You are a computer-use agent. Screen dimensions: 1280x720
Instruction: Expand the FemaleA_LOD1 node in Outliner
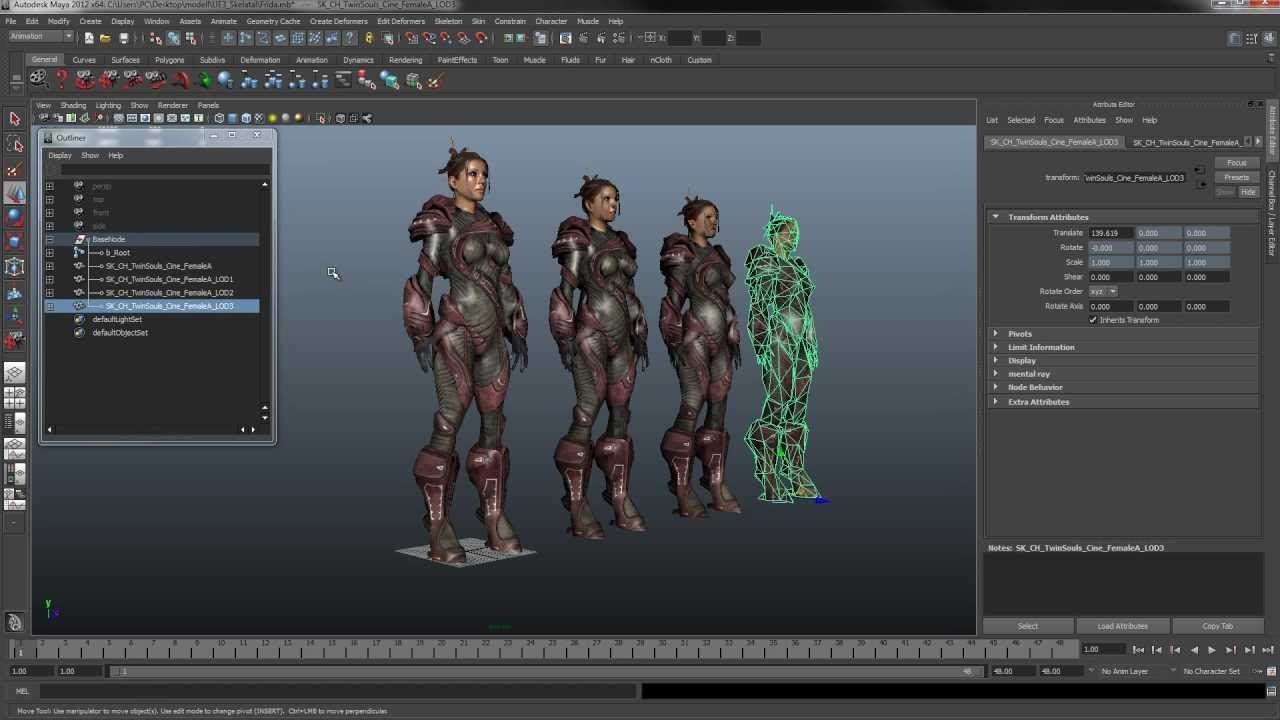pyautogui.click(x=50, y=279)
